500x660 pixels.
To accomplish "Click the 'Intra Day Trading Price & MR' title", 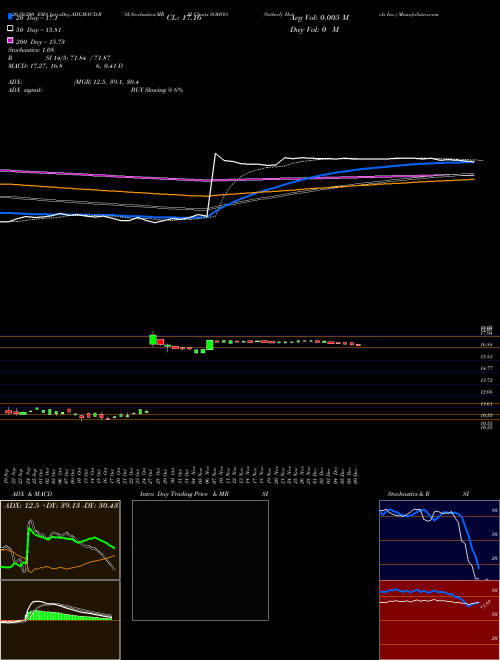I will point(184,494).
